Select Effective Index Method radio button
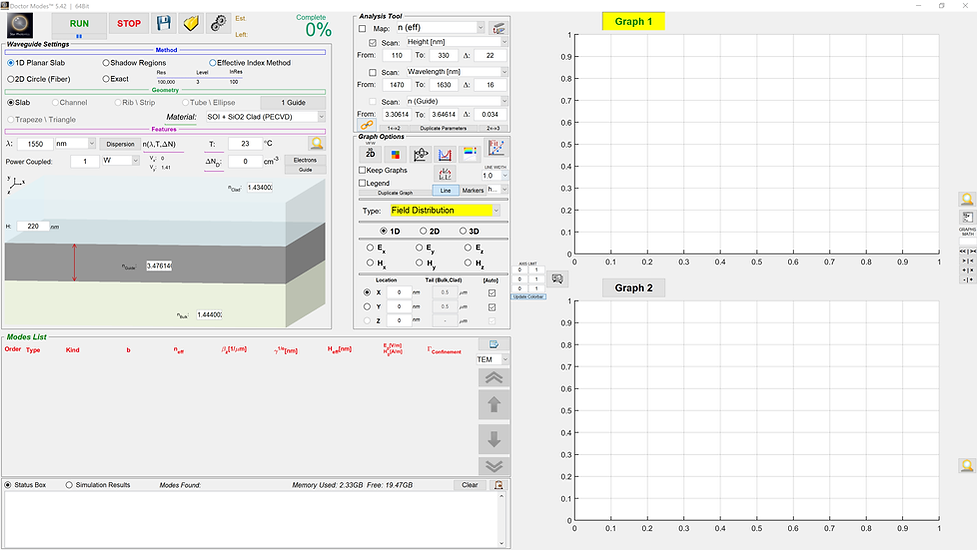This screenshot has width=977, height=550. [212, 63]
